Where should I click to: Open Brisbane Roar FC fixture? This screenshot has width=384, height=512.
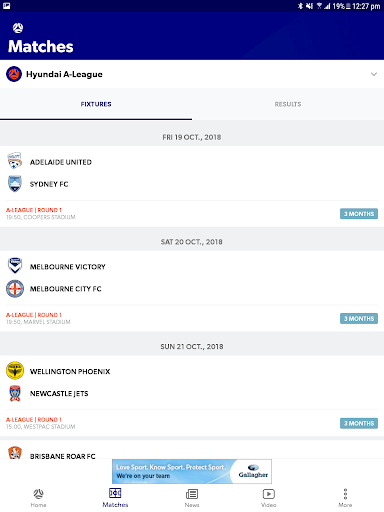pyautogui.click(x=192, y=454)
